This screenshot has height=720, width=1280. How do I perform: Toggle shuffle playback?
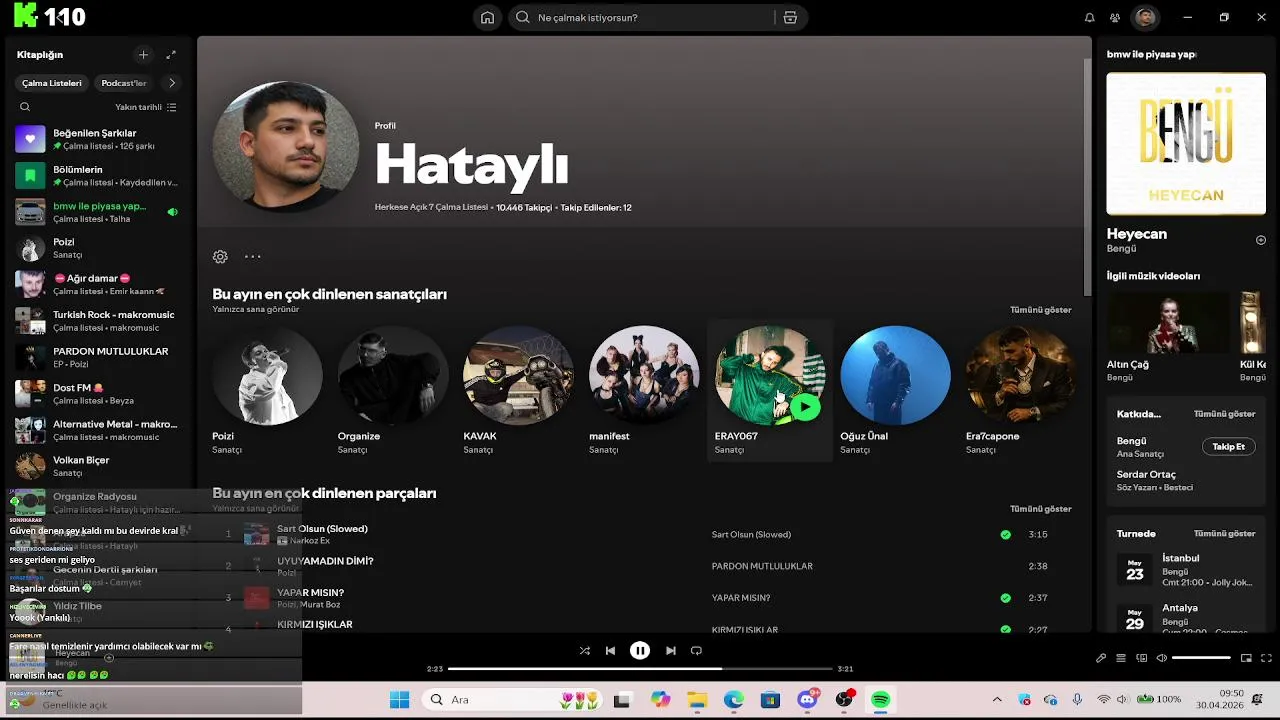point(584,651)
